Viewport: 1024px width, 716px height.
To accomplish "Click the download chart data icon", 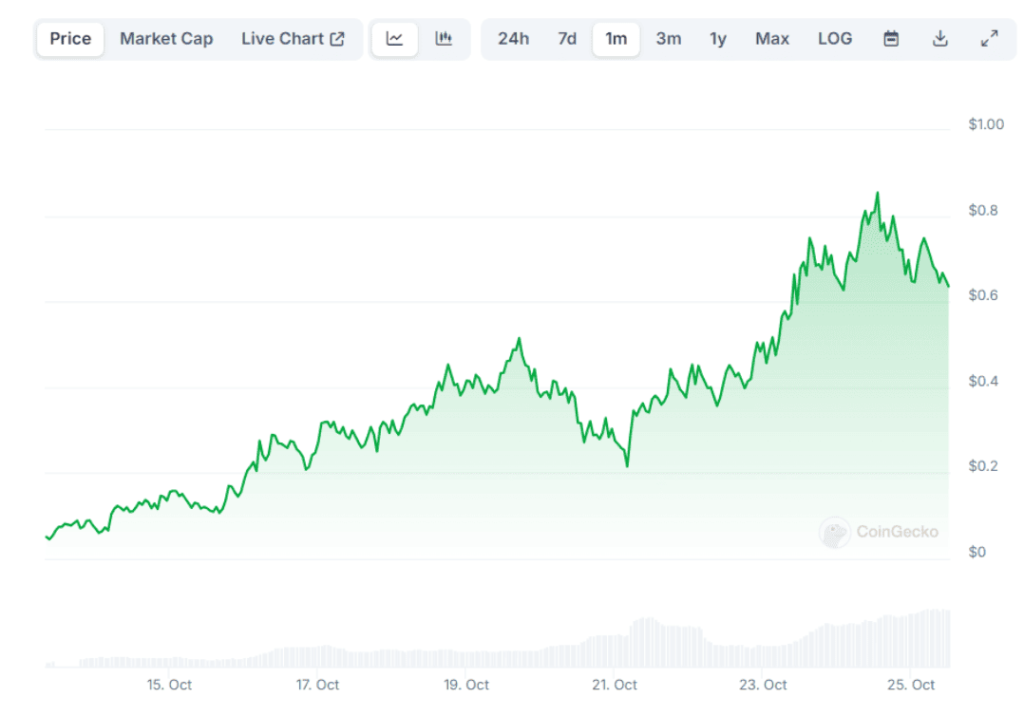I will pos(940,38).
